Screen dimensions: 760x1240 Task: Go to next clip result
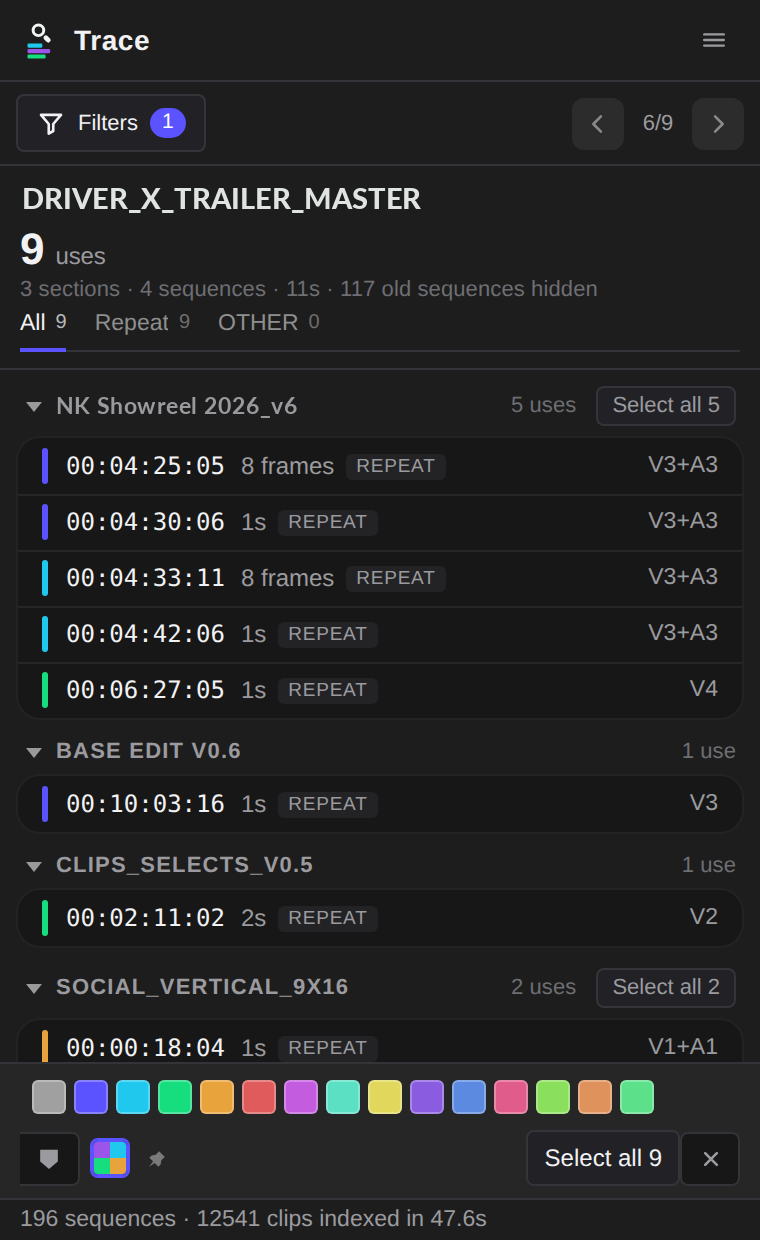click(718, 124)
